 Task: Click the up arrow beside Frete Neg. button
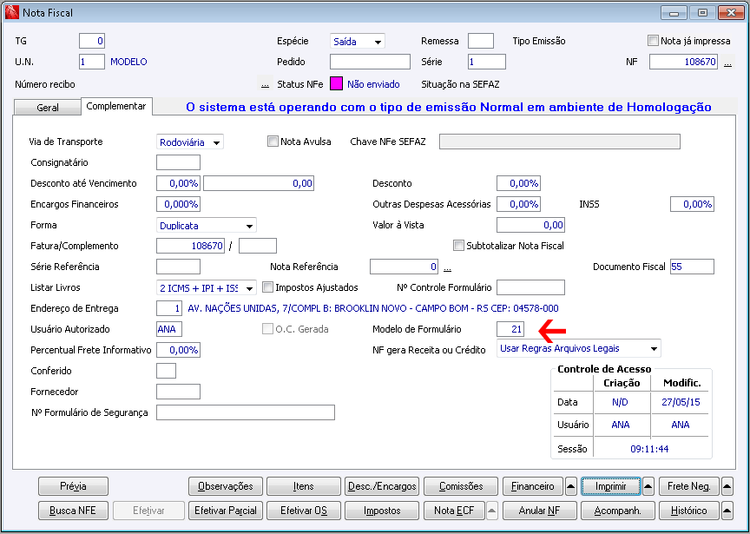727,487
